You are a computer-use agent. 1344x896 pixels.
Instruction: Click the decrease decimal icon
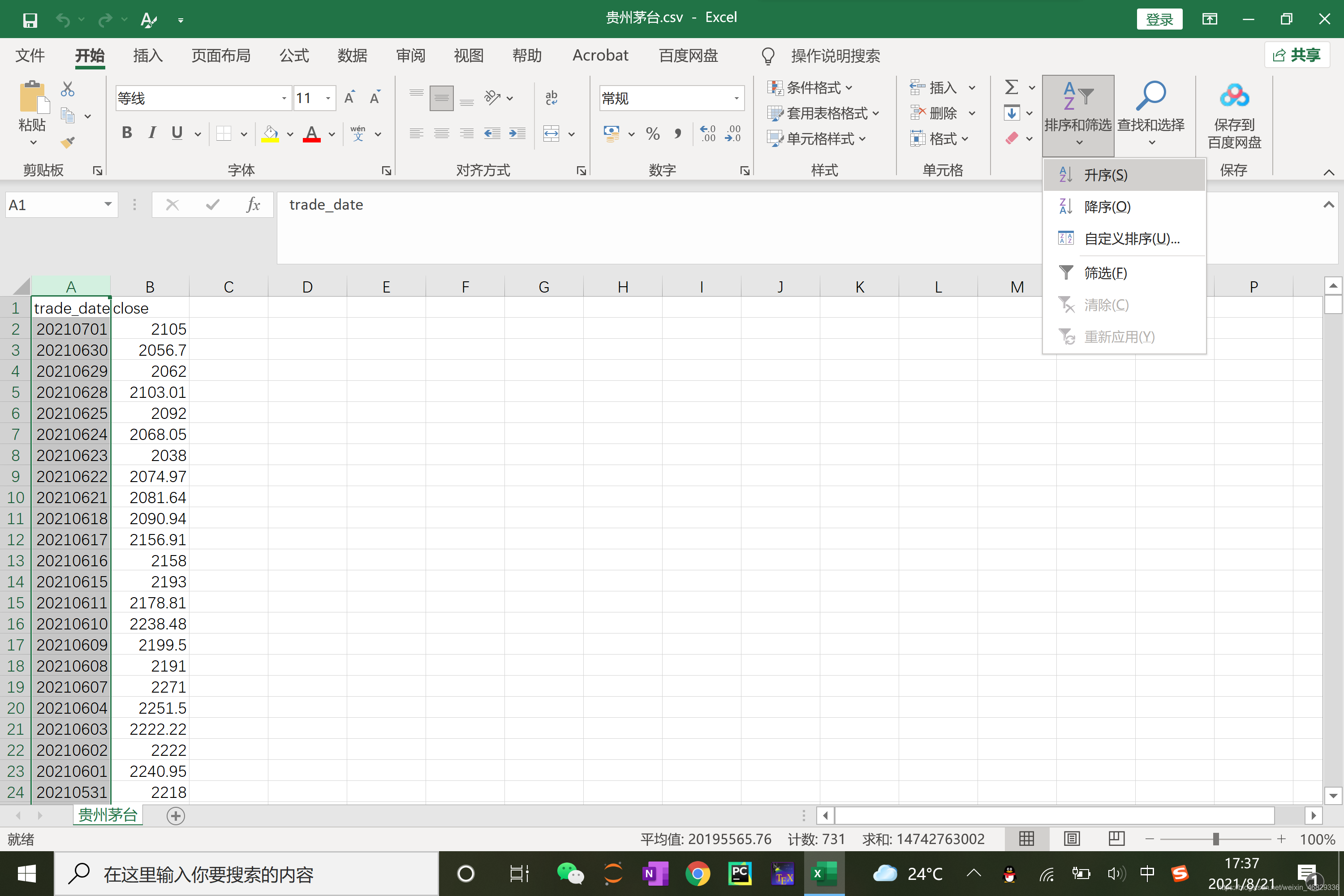(x=733, y=134)
